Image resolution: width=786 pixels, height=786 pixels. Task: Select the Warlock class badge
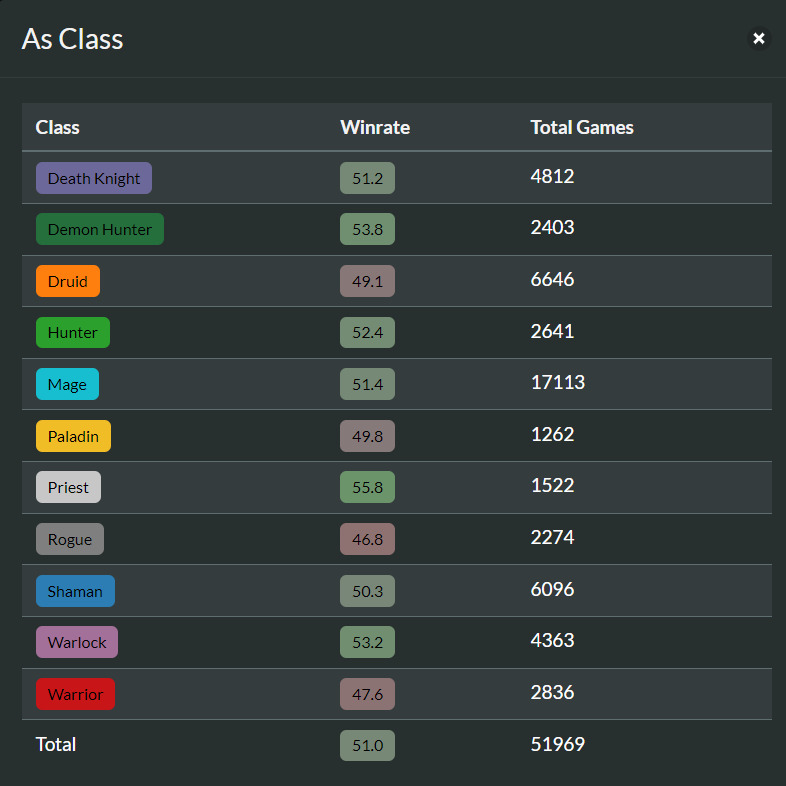[77, 642]
